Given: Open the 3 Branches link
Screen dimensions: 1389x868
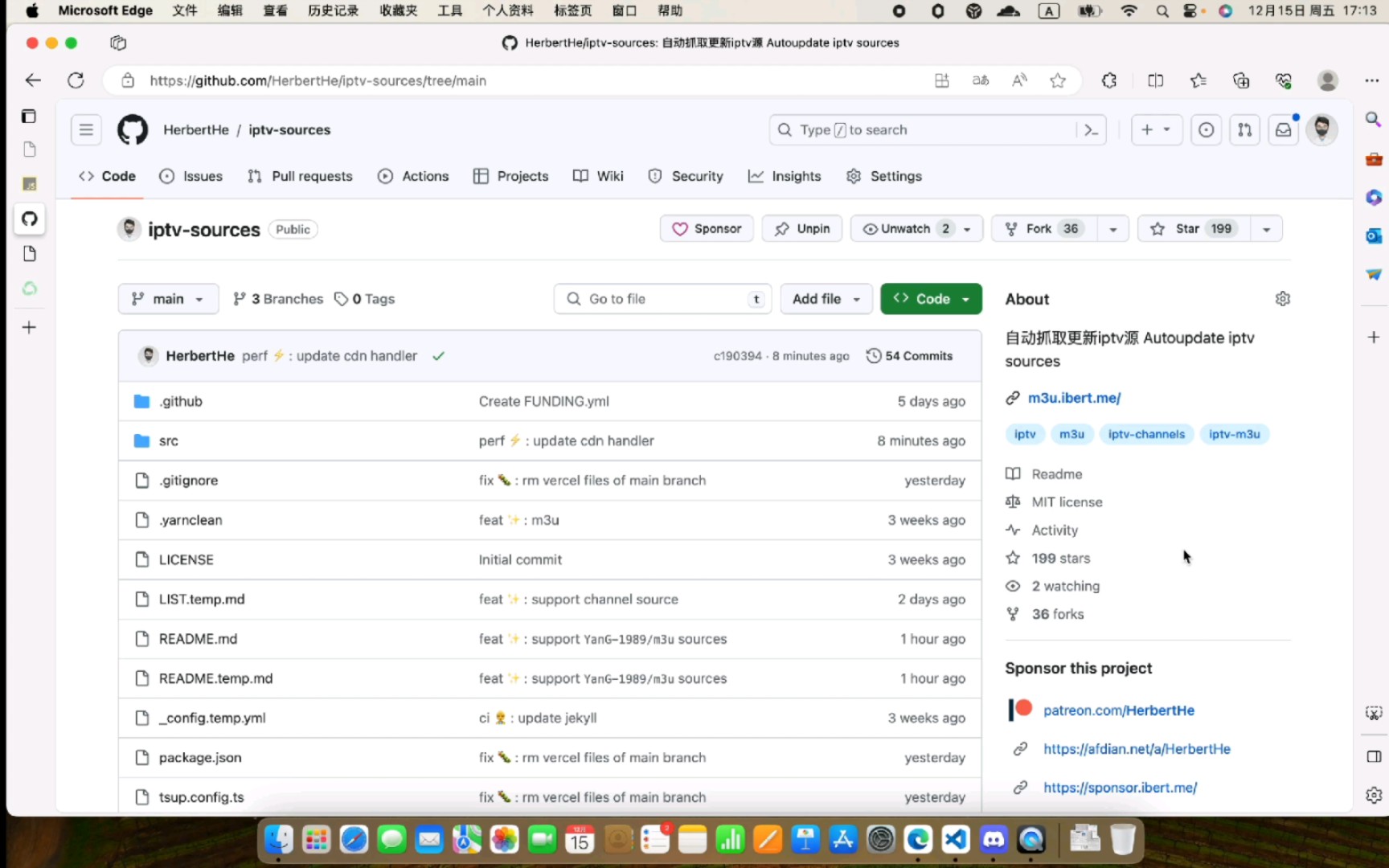Looking at the screenshot, I should click(278, 299).
